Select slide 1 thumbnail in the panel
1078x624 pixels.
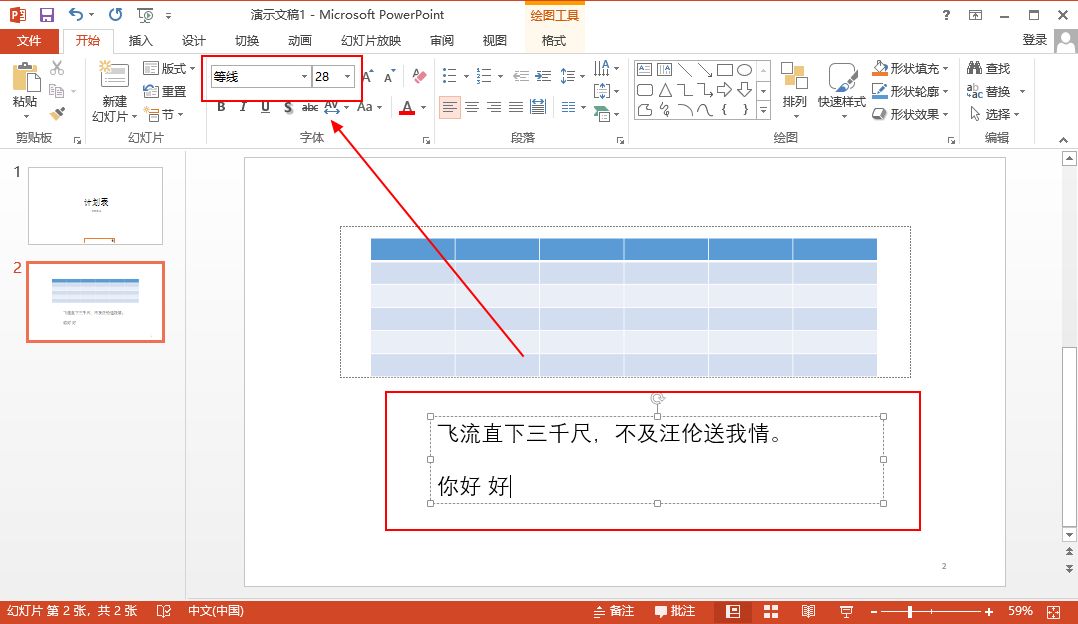[x=95, y=205]
